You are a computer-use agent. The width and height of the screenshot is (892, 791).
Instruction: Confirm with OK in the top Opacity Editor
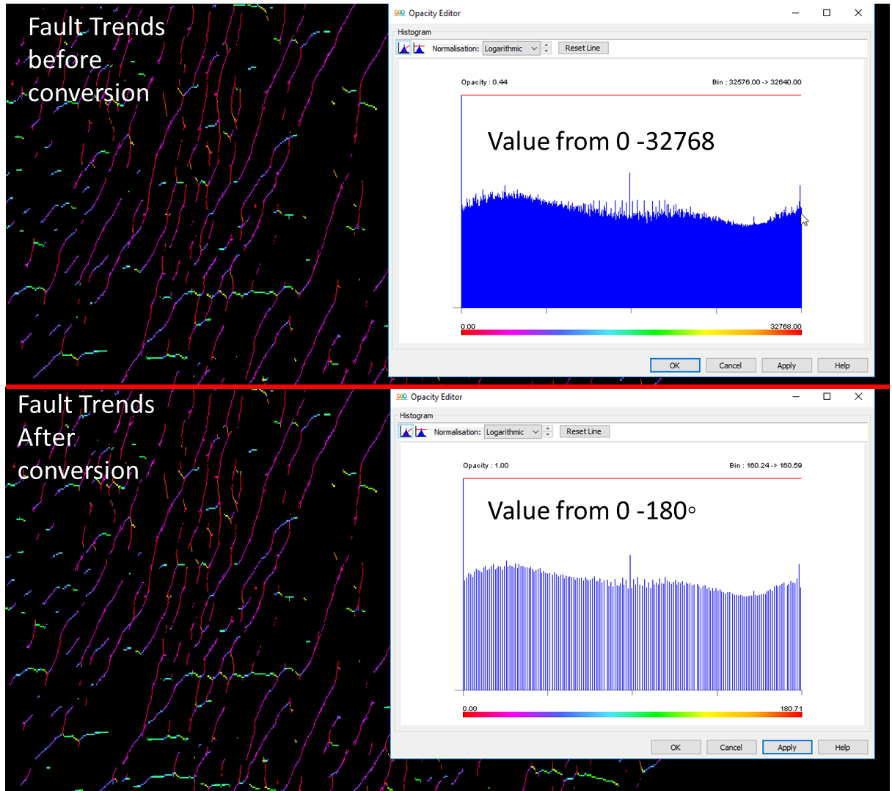674,365
